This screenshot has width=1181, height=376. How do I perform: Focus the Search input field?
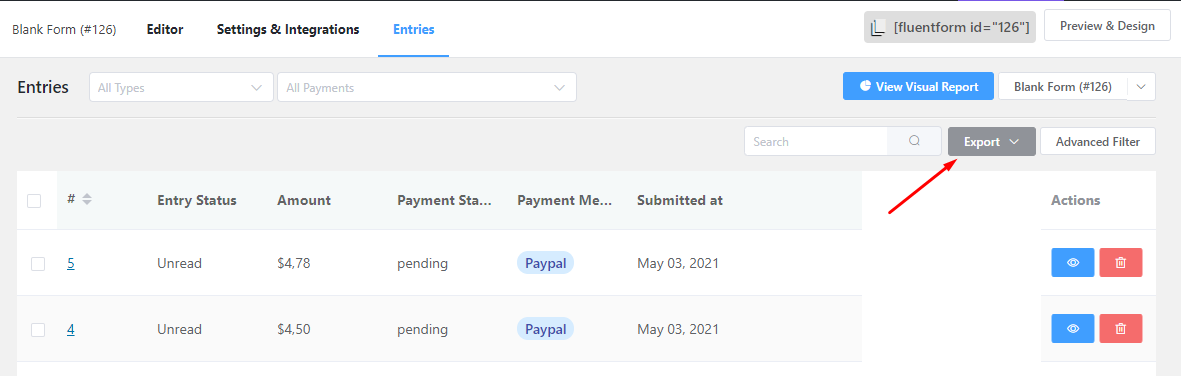(x=816, y=141)
